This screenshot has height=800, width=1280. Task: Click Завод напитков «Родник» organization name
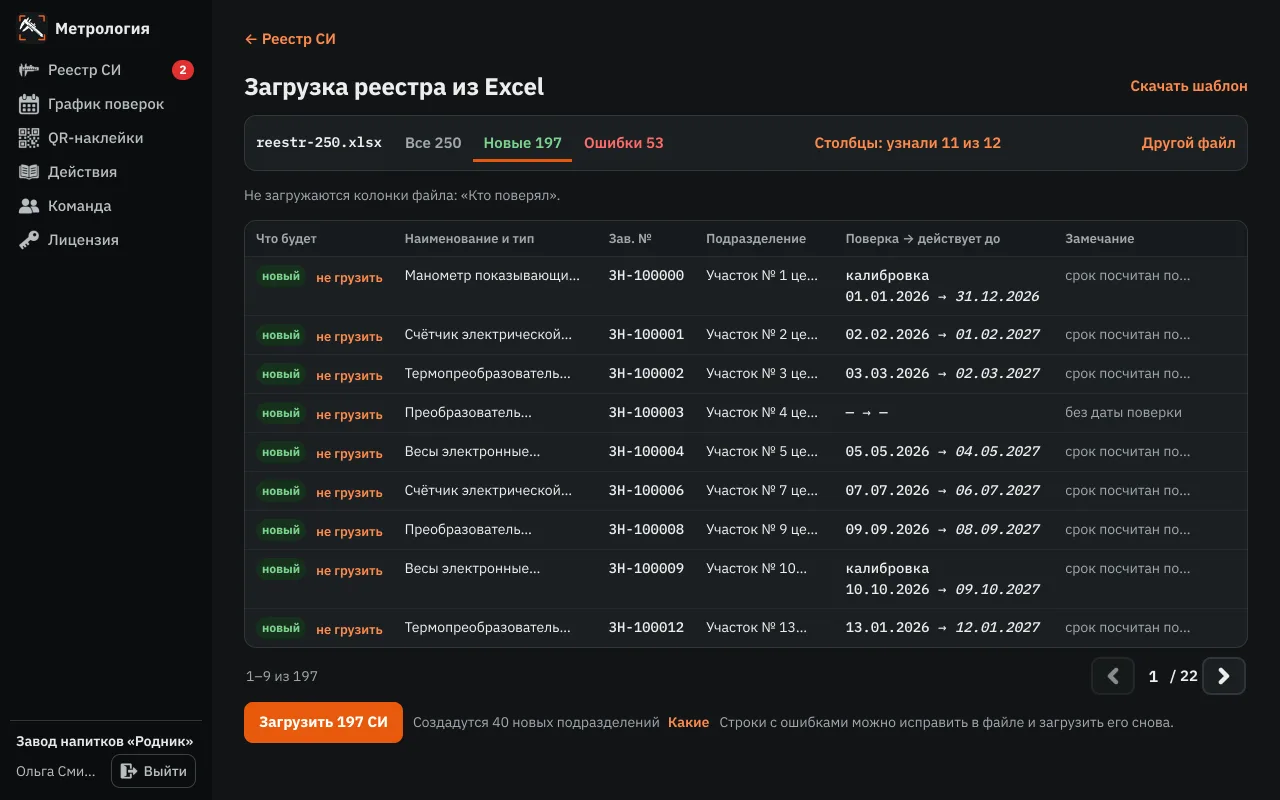click(x=105, y=741)
